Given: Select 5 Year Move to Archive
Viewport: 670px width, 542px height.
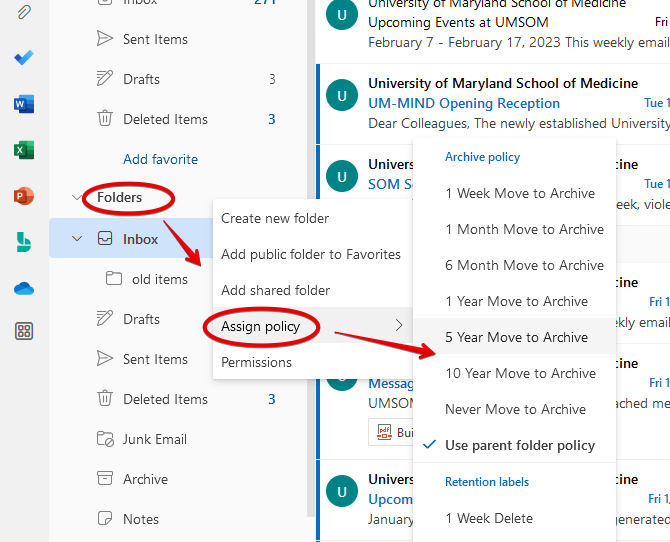Looking at the screenshot, I should pos(516,337).
